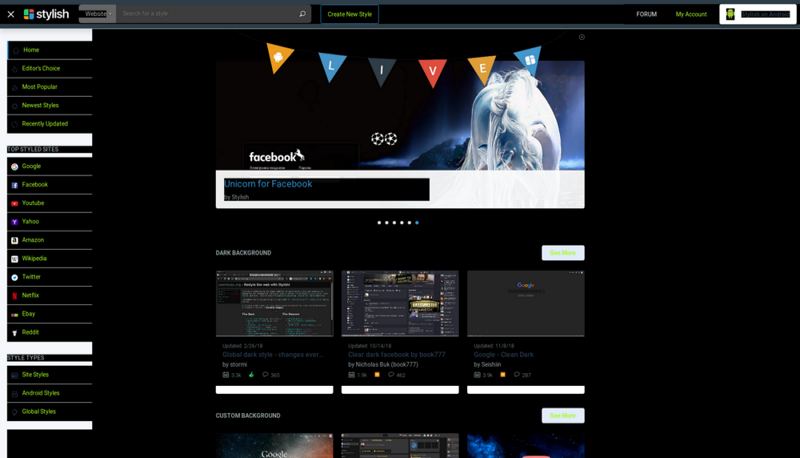Click the Home icon in sidebar
Viewport: 800px width, 458px height.
click(x=16, y=50)
